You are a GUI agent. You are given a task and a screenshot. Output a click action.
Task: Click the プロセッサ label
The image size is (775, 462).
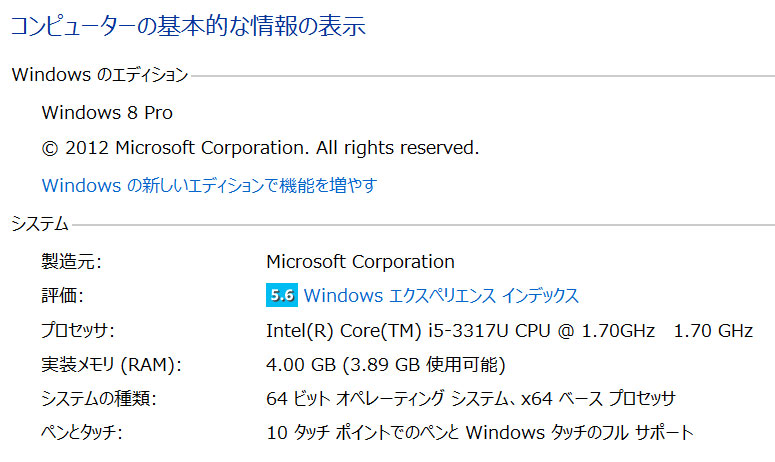tap(78, 330)
